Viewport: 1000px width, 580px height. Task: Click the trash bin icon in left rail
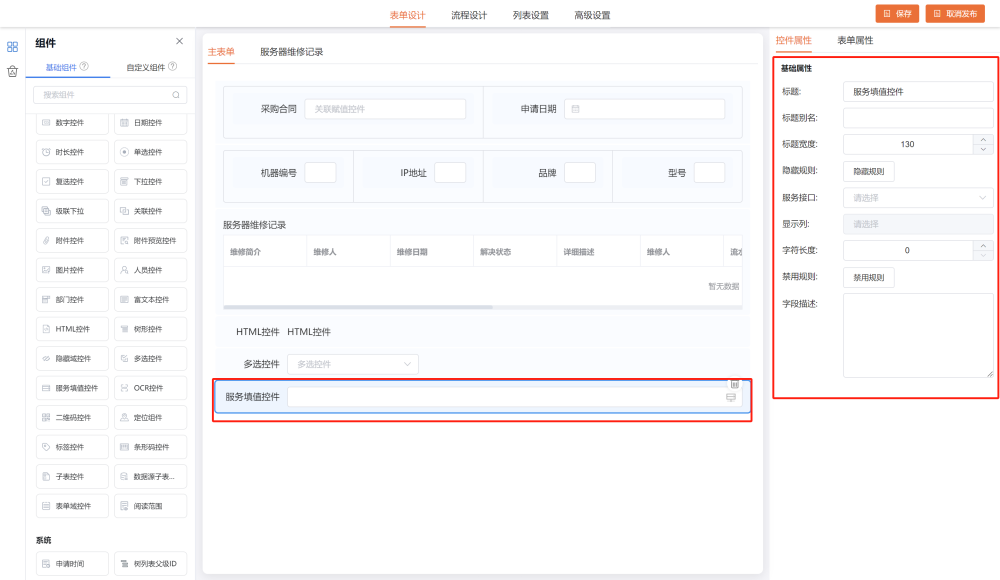point(12,71)
